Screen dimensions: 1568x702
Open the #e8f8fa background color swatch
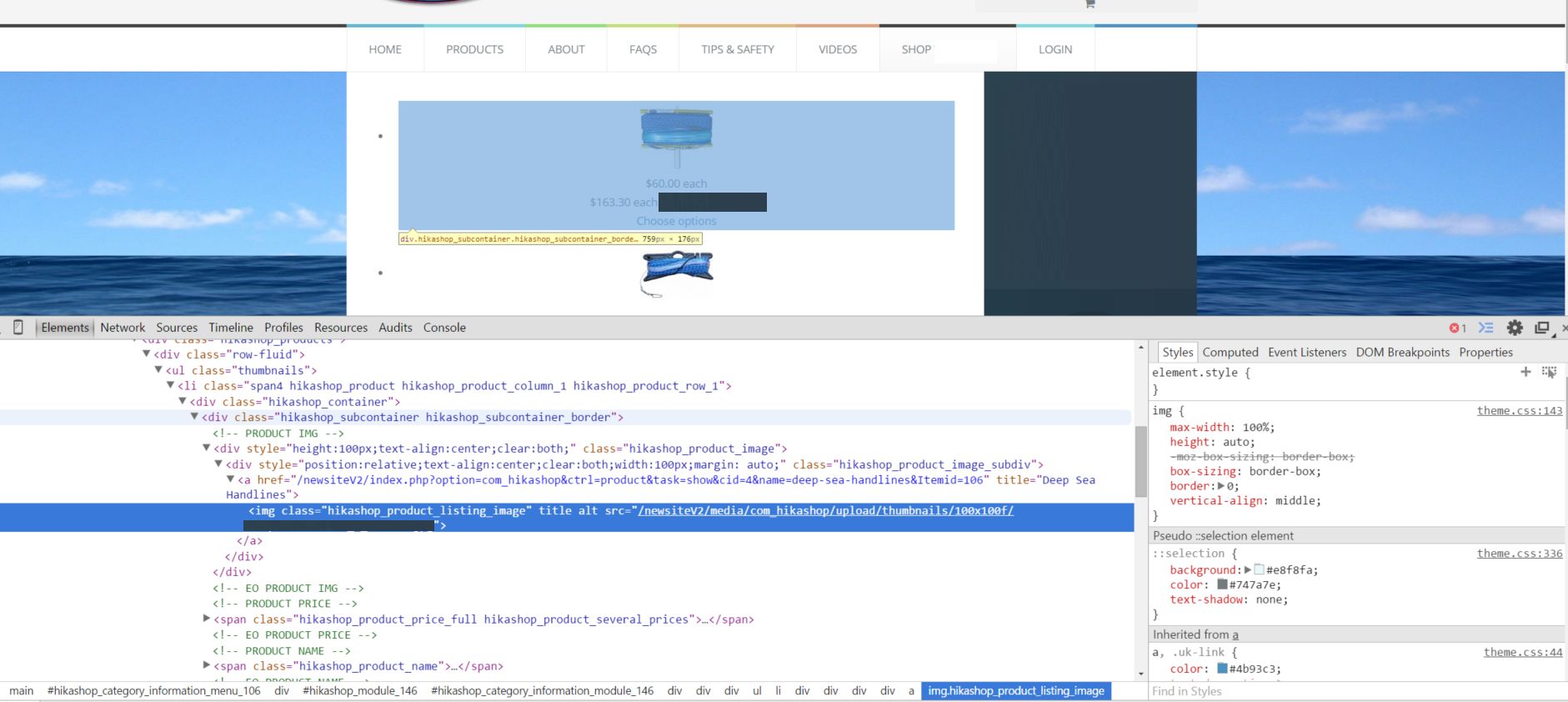[x=1259, y=570]
